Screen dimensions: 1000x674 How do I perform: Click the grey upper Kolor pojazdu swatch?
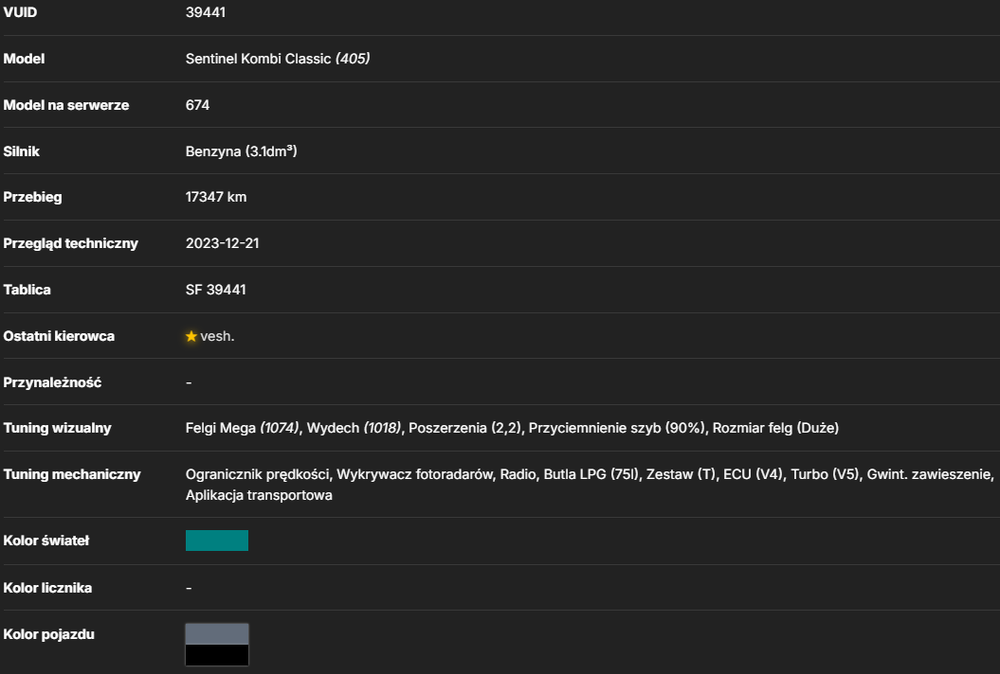217,634
